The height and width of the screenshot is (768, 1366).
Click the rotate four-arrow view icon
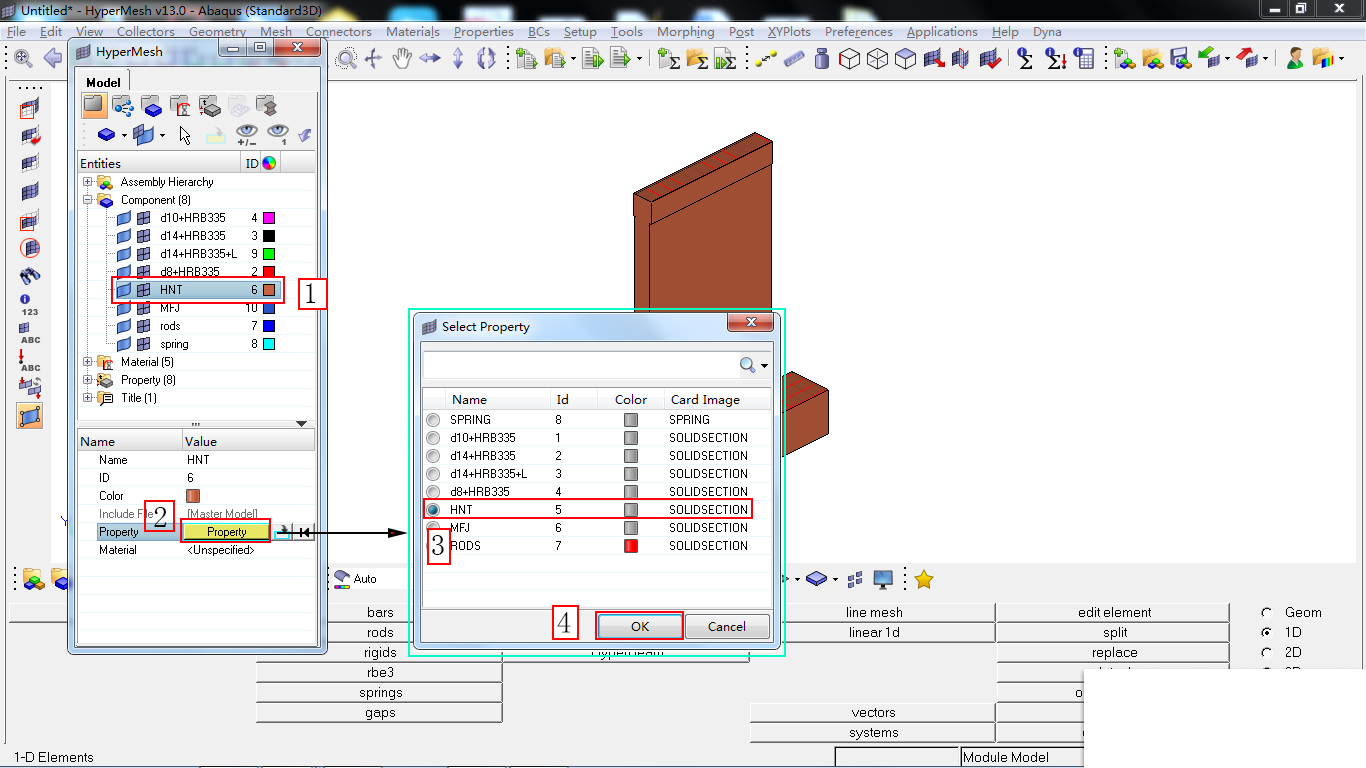(x=374, y=59)
